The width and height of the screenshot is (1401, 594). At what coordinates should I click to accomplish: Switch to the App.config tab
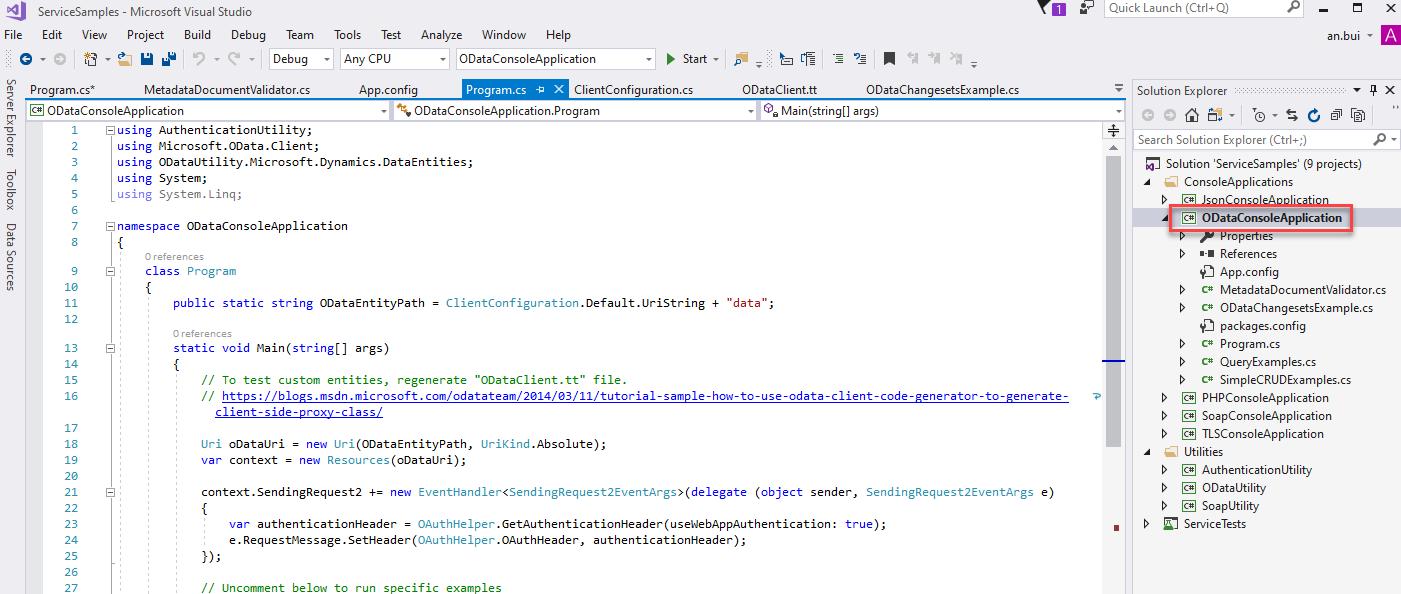(x=388, y=90)
